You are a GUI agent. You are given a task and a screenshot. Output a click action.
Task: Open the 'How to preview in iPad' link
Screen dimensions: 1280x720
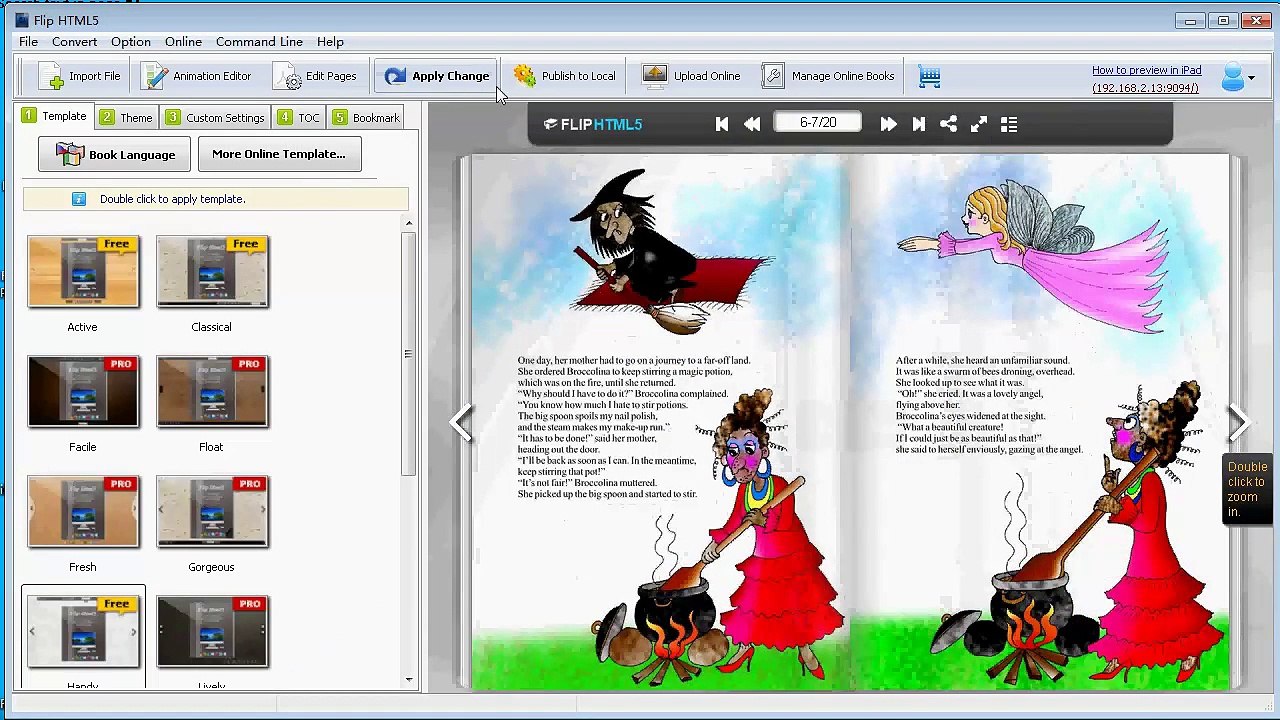coord(1146,70)
